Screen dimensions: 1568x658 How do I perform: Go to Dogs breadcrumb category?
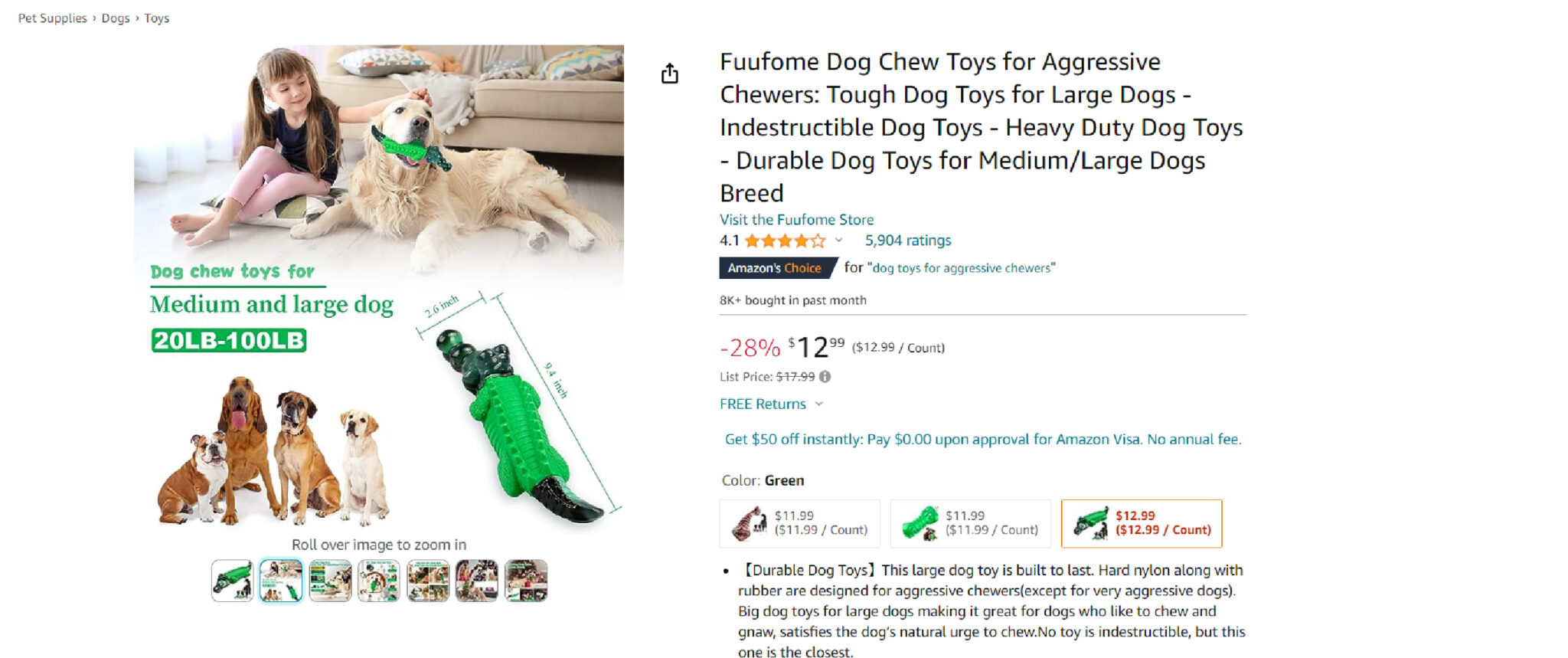(116, 18)
